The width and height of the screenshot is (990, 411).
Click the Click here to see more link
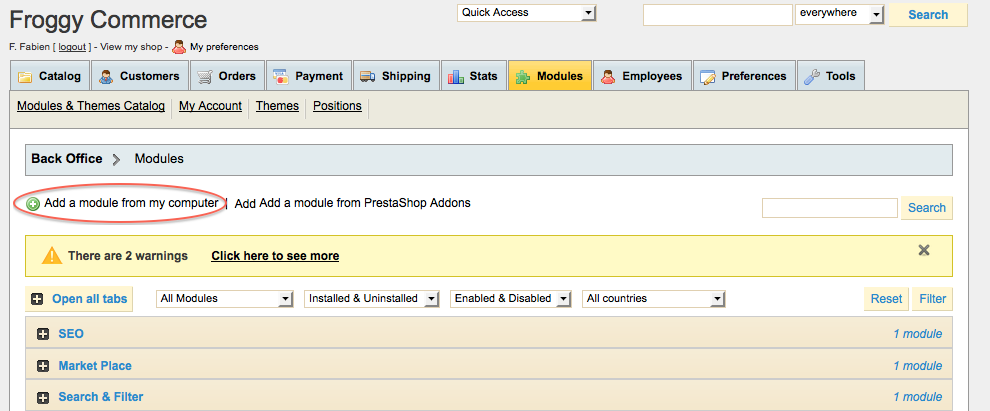click(275, 256)
